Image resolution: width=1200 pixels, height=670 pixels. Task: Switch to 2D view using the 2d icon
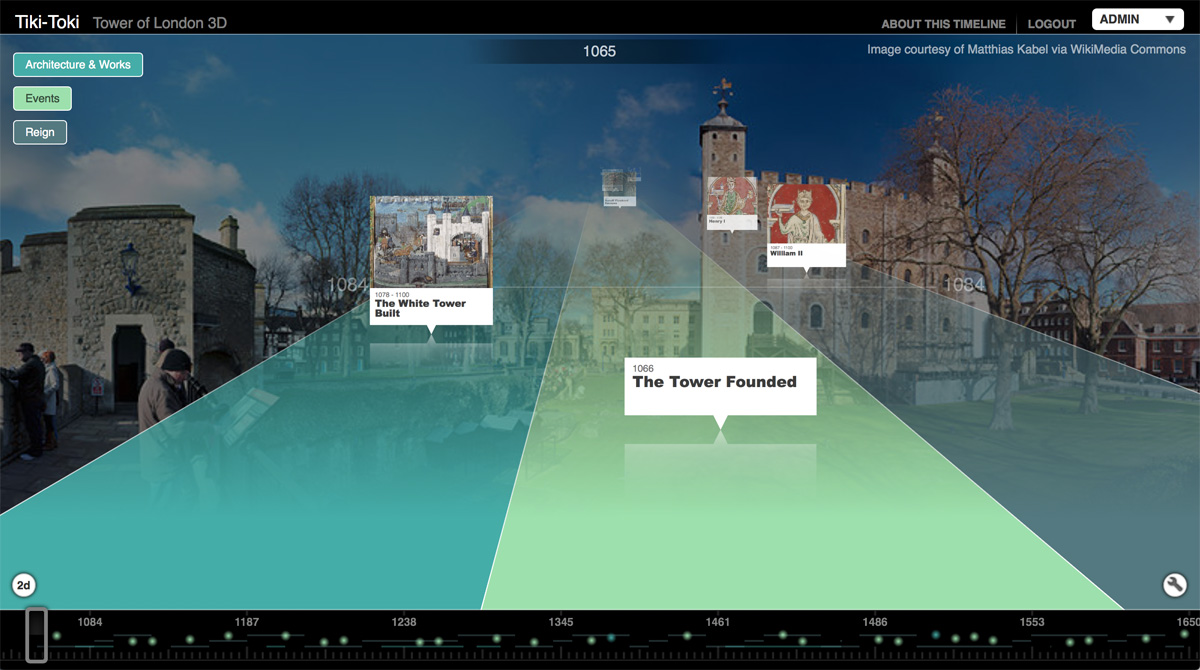pos(23,585)
